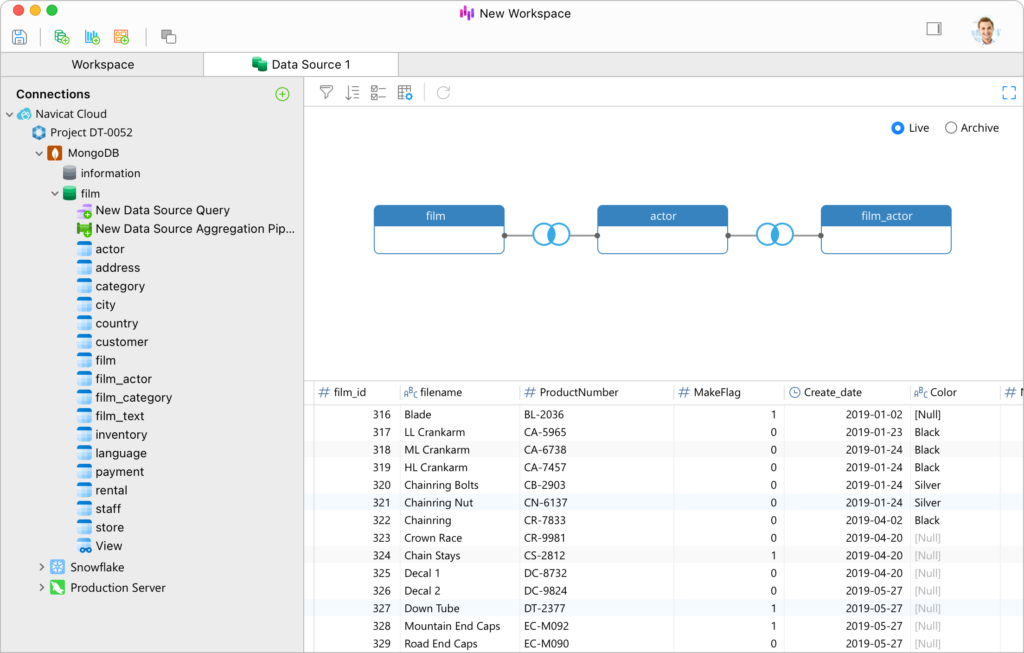
Task: Collapse the MongoDB connection
Action: click(40, 152)
